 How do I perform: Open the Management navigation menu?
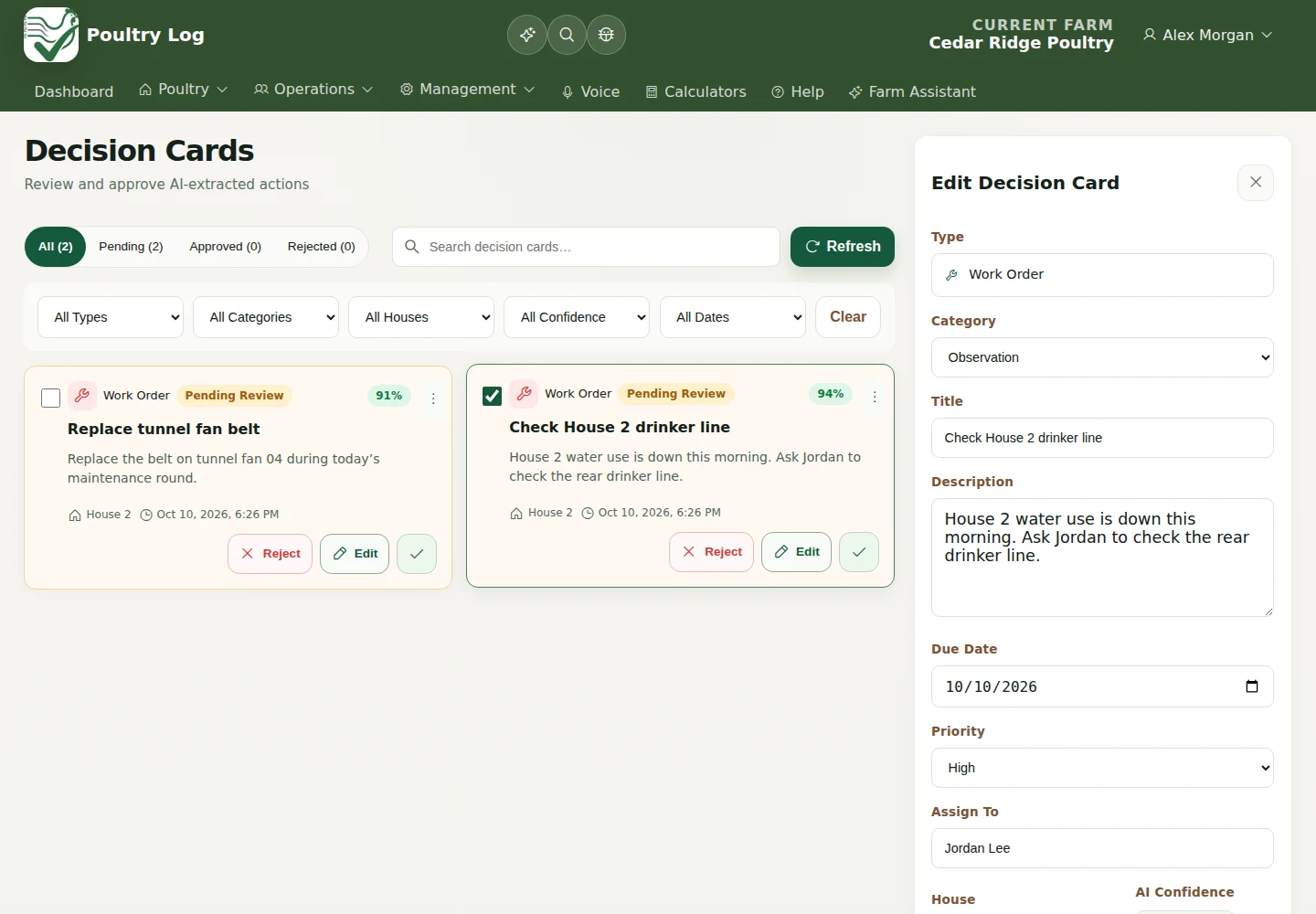(467, 90)
